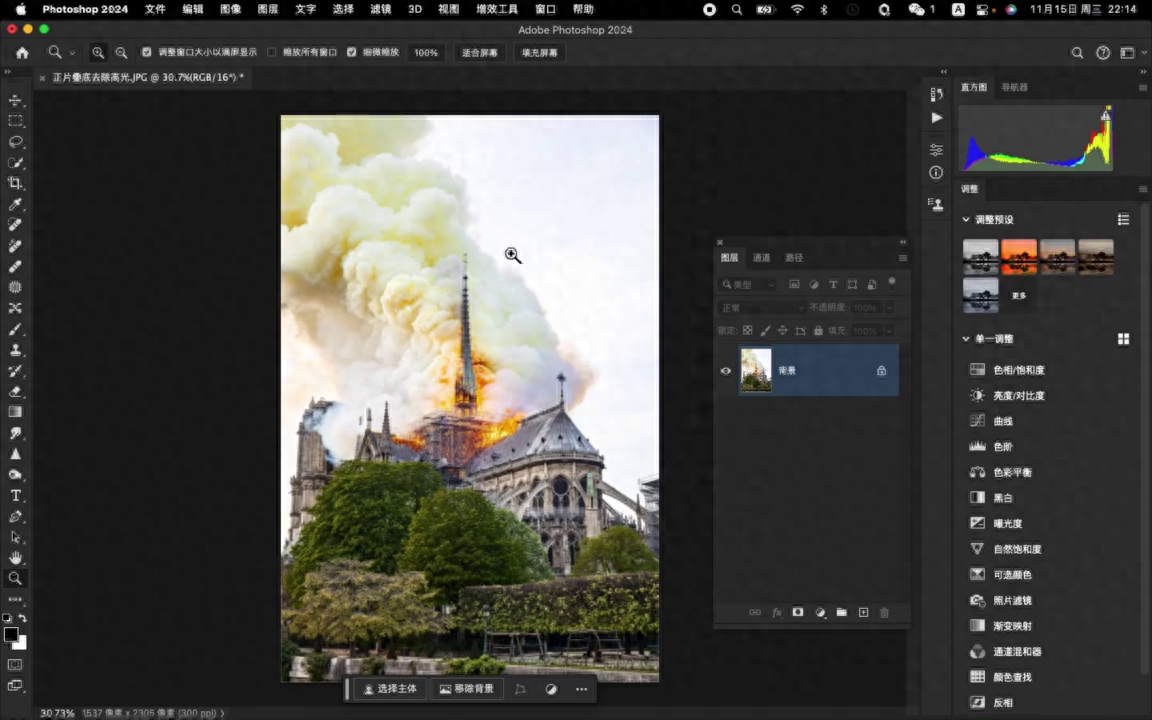Click the 填充屏幕 button
The height and width of the screenshot is (720, 1152).
point(539,52)
